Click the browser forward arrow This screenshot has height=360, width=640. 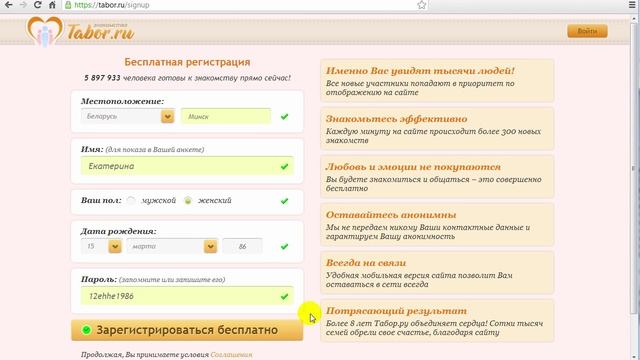pos(23,5)
